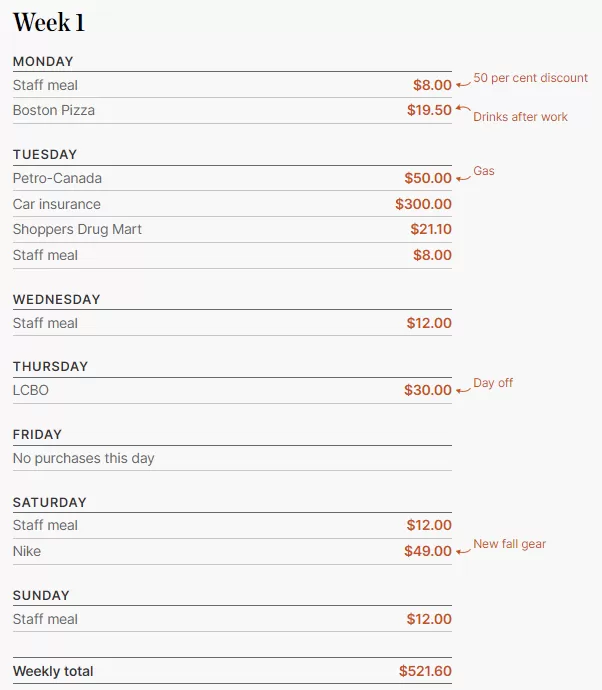Select the Drinks after work annotation

click(520, 117)
